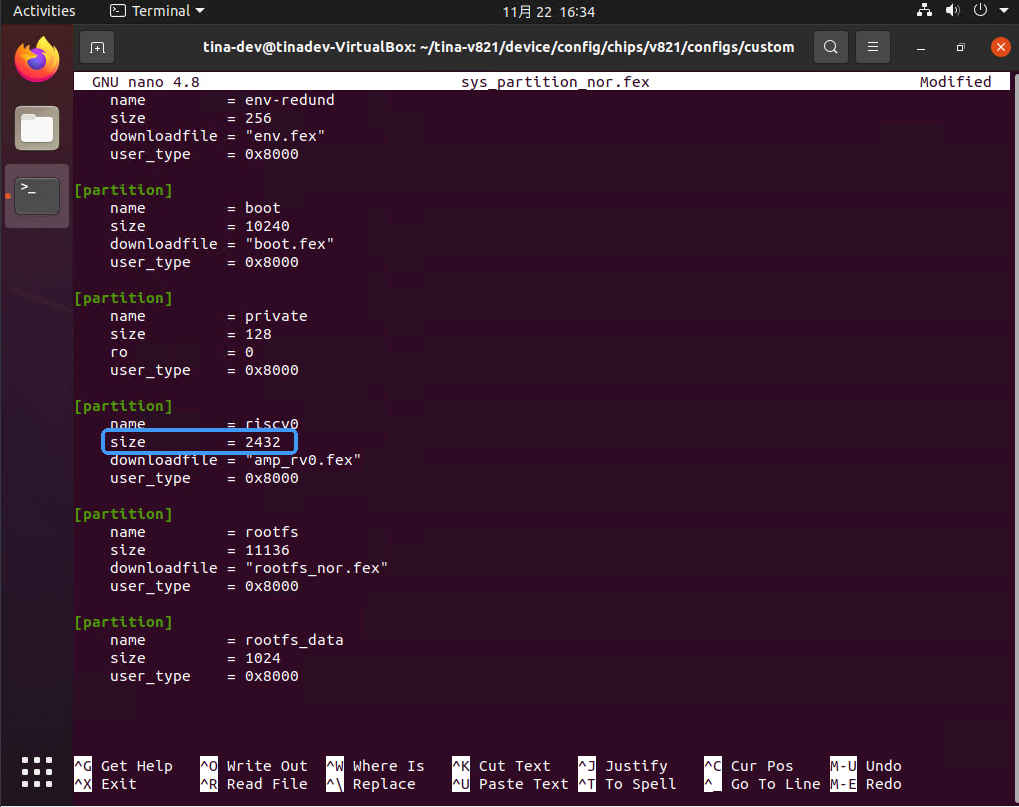Click the terminal window title path
Screen dimensions: 1019x807
498,47
